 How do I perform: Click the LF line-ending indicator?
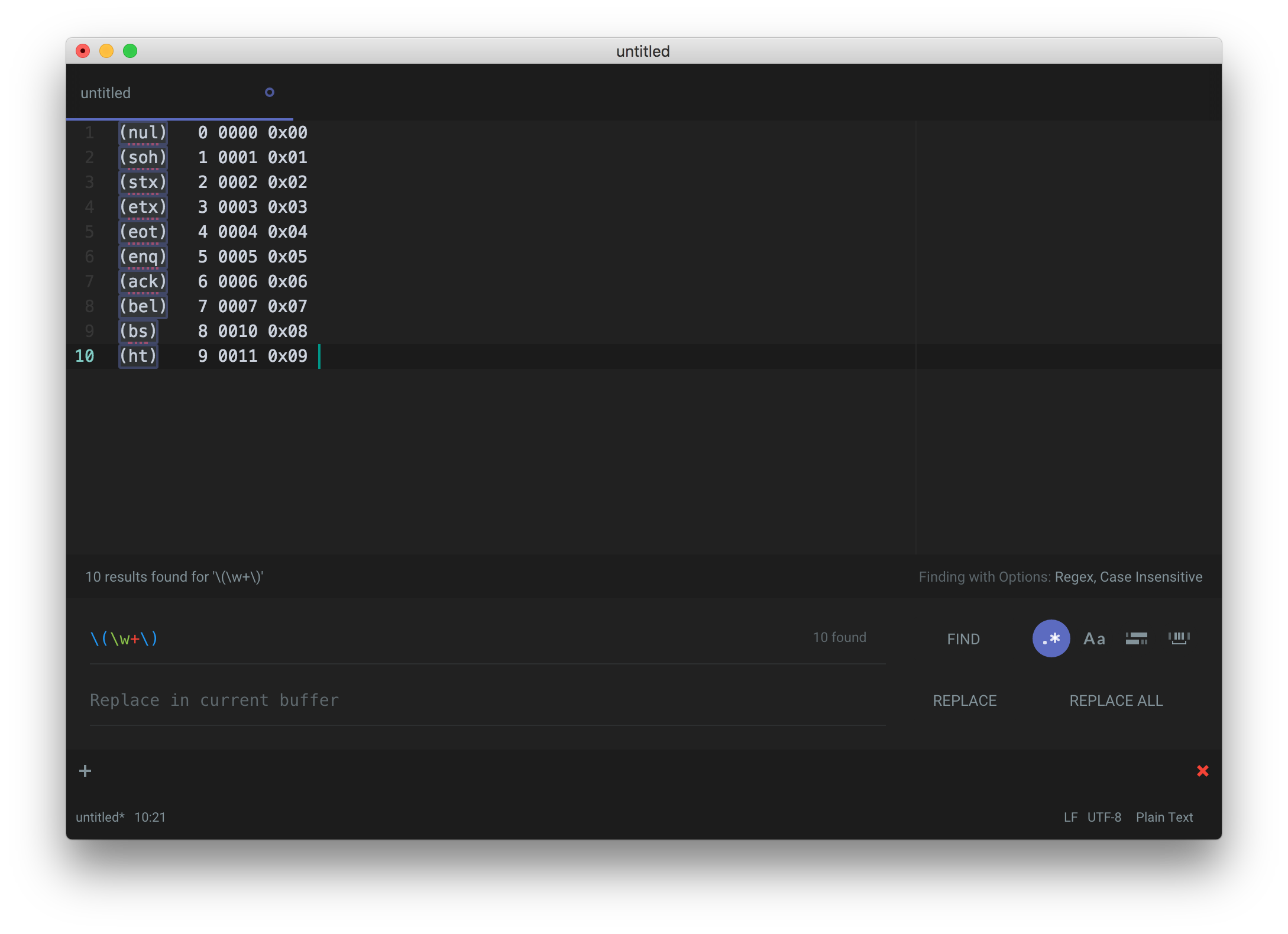(x=1071, y=817)
